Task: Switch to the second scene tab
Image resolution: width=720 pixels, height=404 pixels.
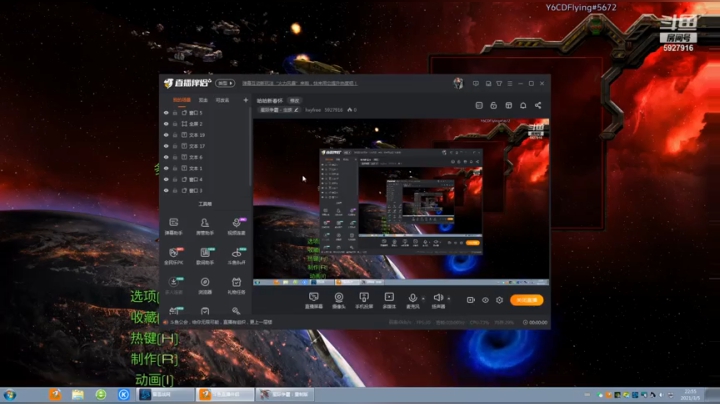Action: pyautogui.click(x=203, y=100)
